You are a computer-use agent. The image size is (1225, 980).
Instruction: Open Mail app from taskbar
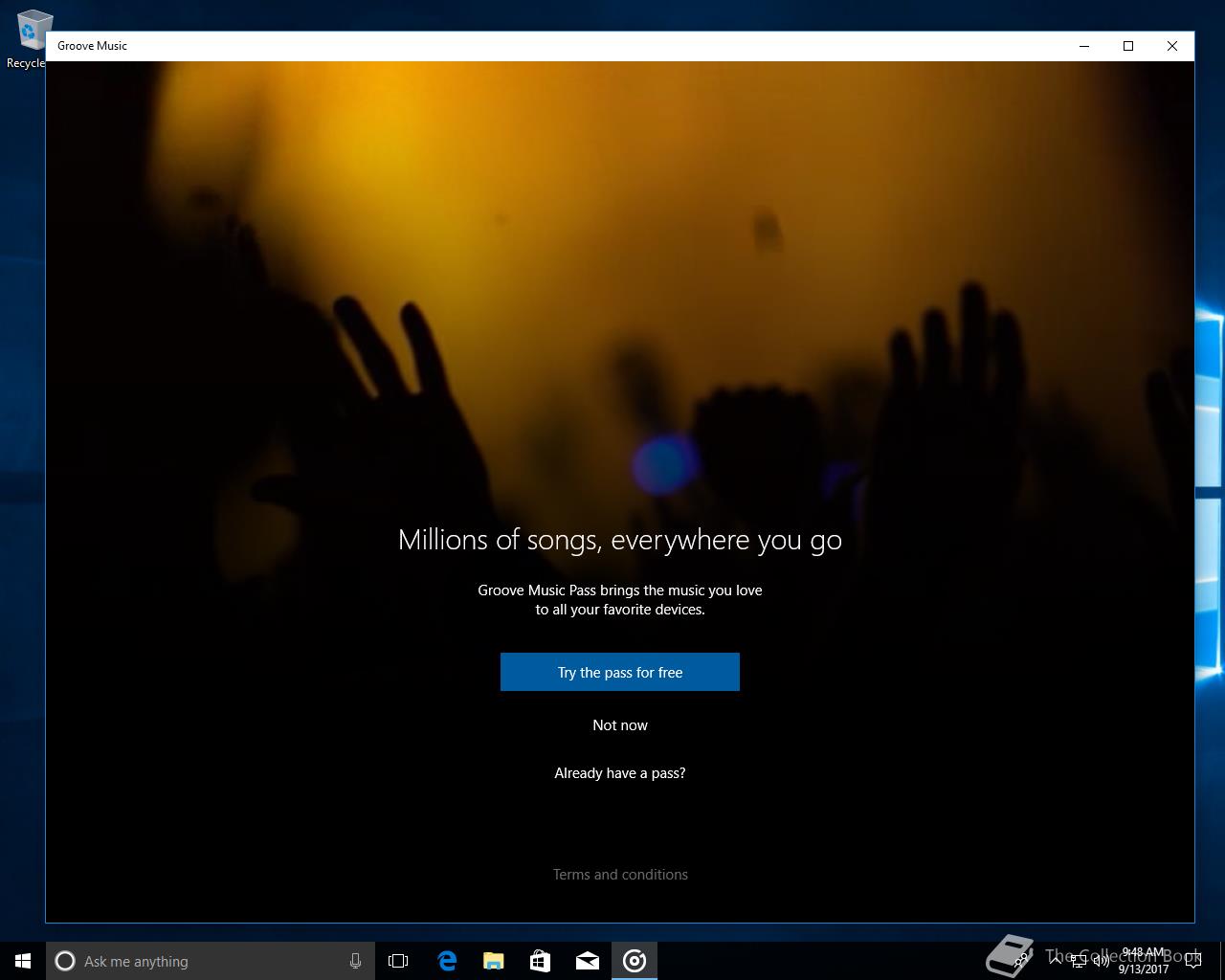588,961
